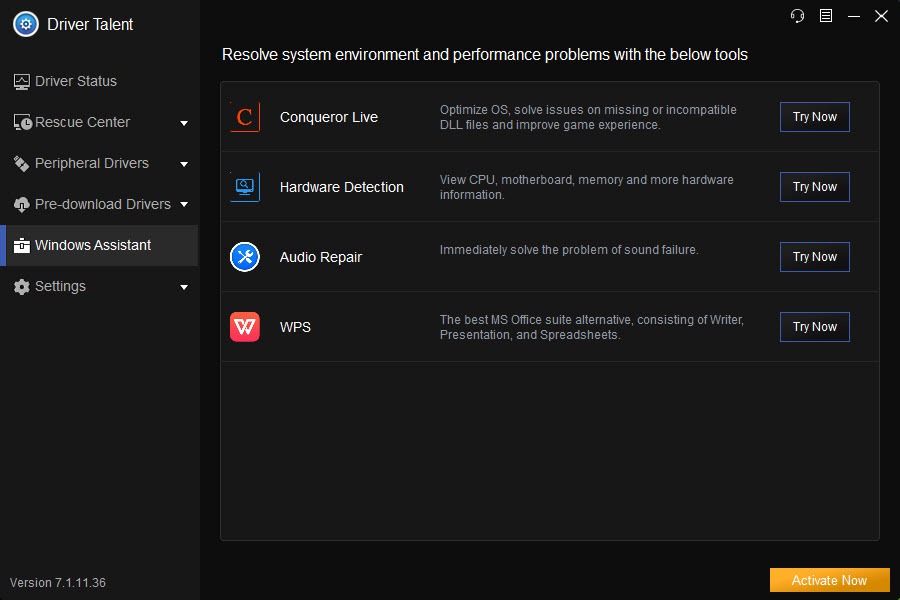Click the Rescue Center clock icon
The image size is (900, 600).
pos(22,122)
